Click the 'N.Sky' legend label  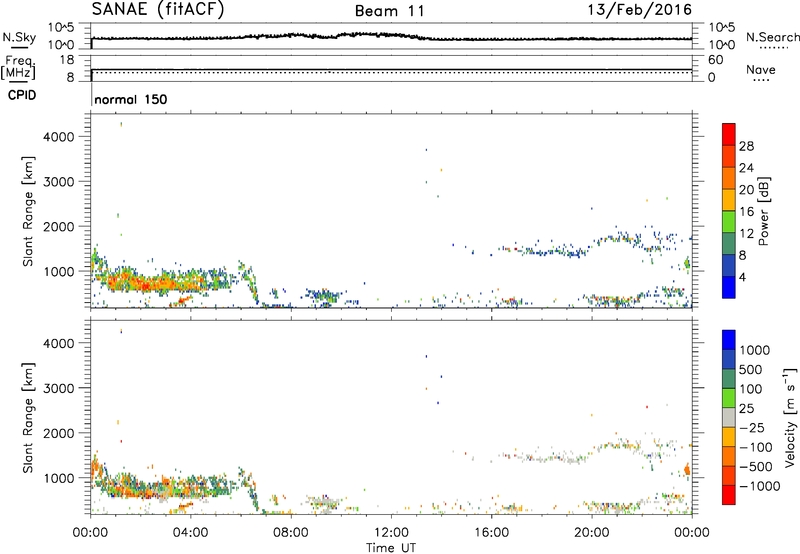pos(19,37)
